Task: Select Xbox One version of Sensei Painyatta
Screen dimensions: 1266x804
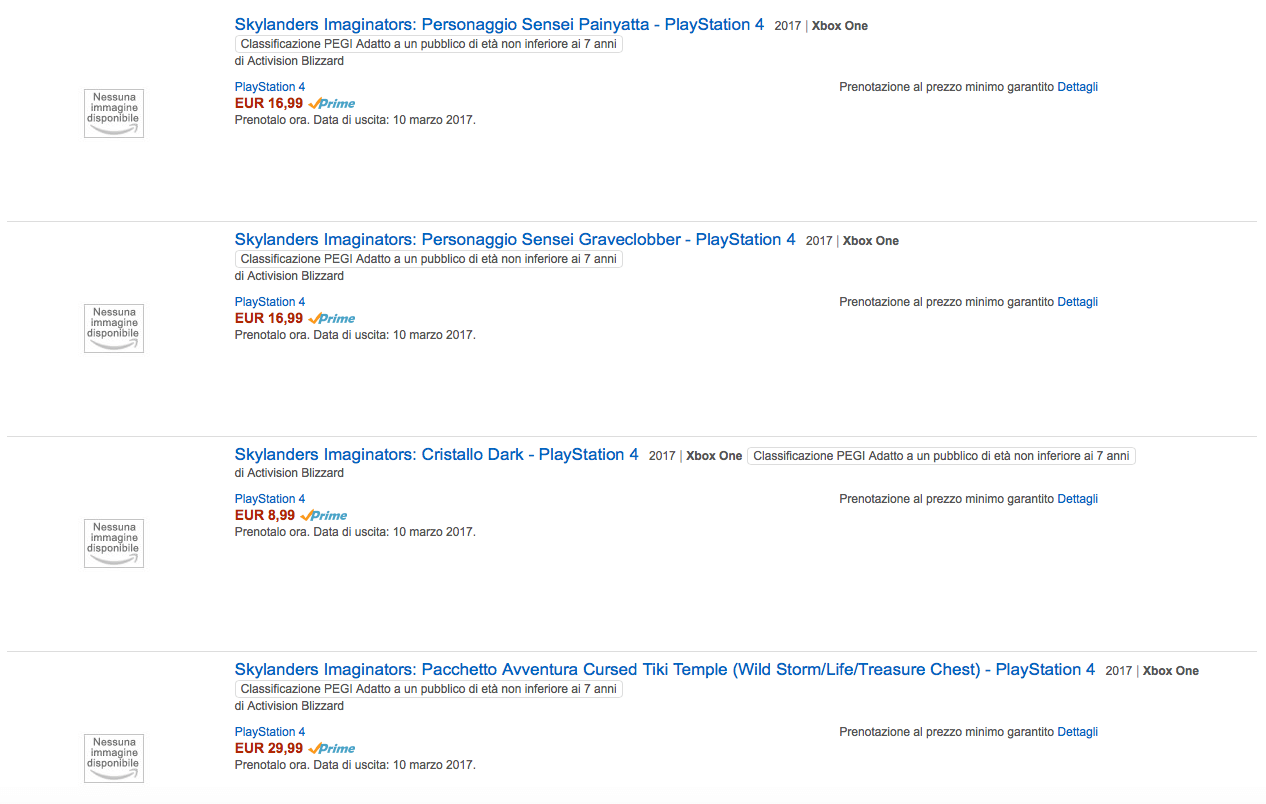Action: tap(840, 26)
